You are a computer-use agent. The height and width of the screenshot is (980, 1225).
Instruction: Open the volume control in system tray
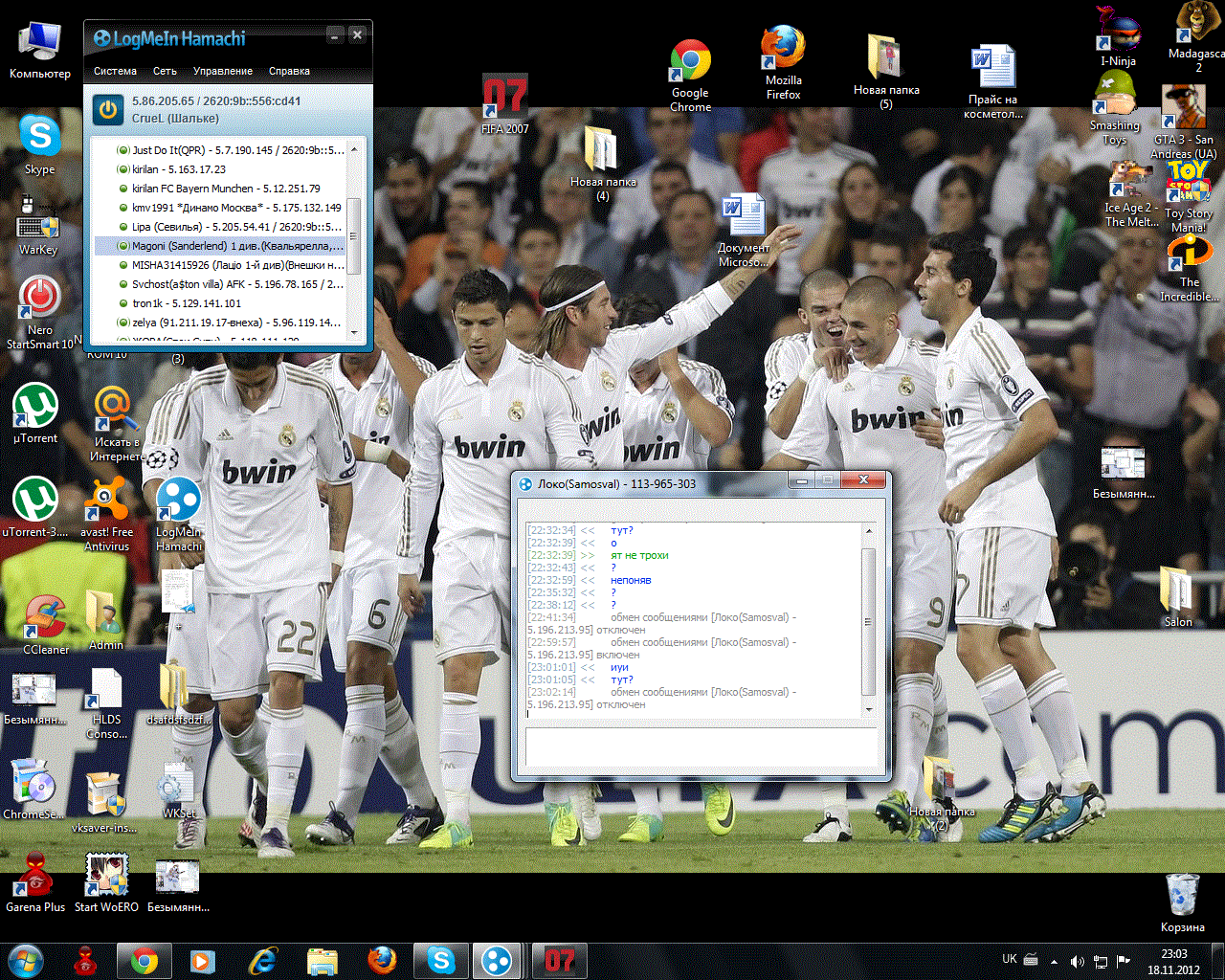(1077, 961)
